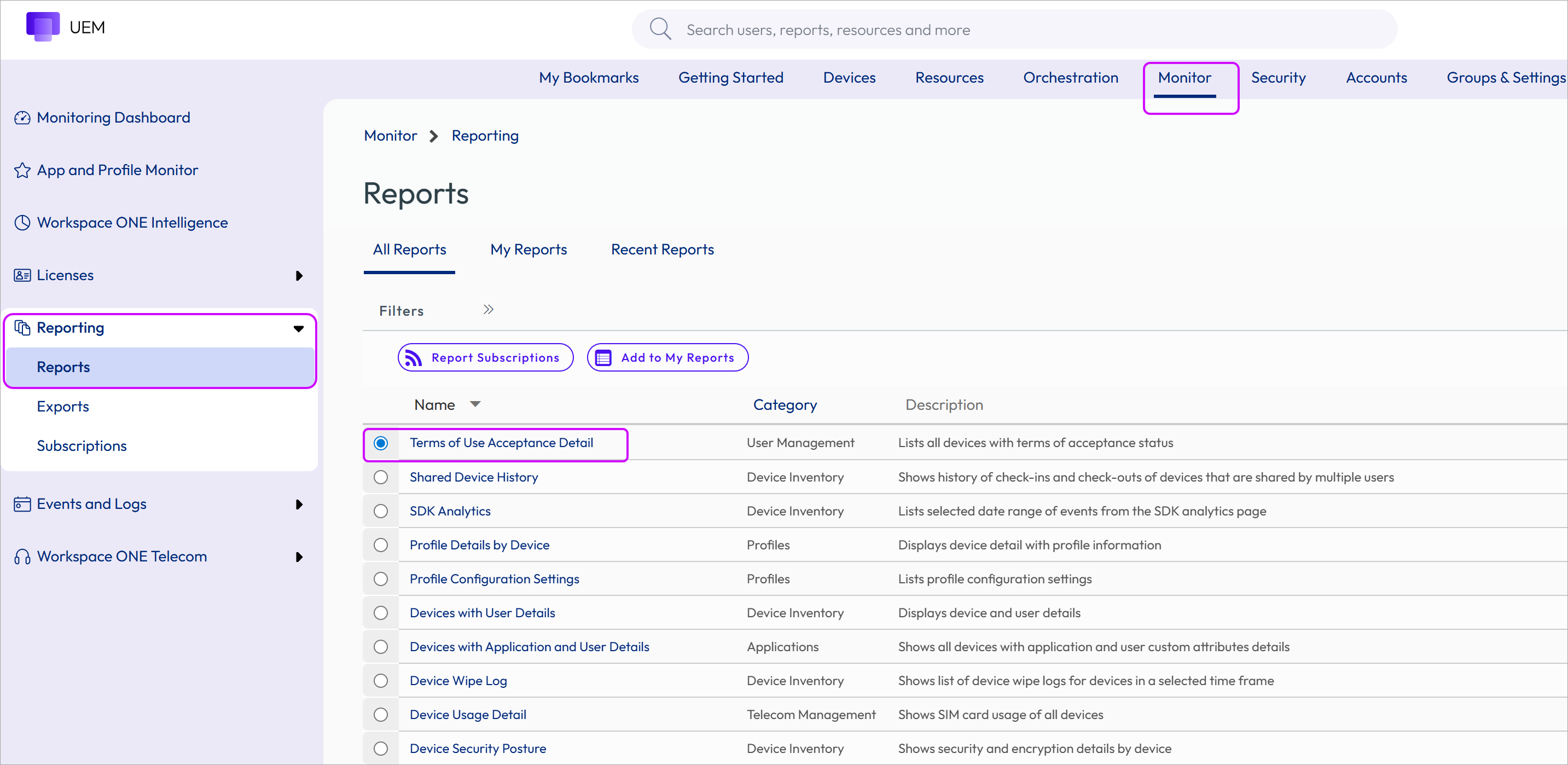Select the Profile Details by Device radio
This screenshot has height=765, width=1568.
(x=381, y=546)
